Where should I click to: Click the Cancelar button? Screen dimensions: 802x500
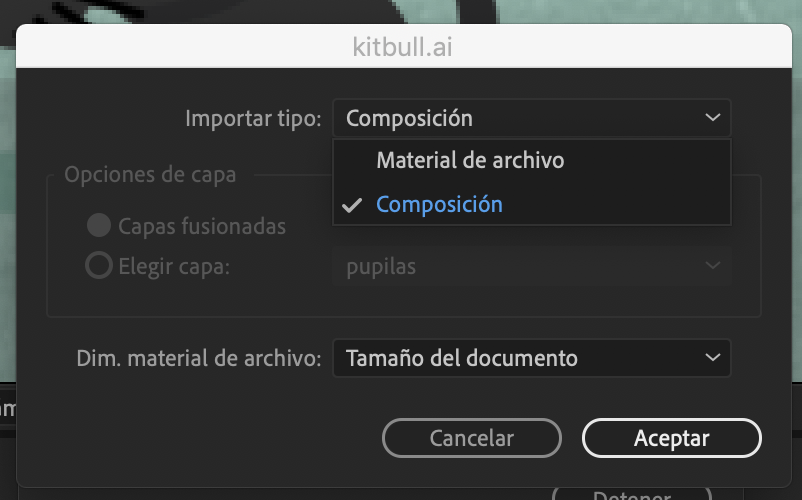(472, 438)
